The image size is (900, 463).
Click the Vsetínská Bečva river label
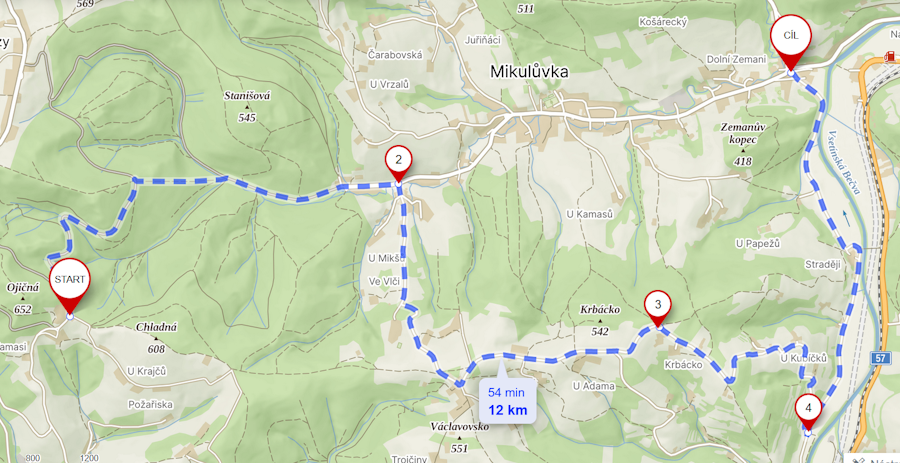point(844,162)
